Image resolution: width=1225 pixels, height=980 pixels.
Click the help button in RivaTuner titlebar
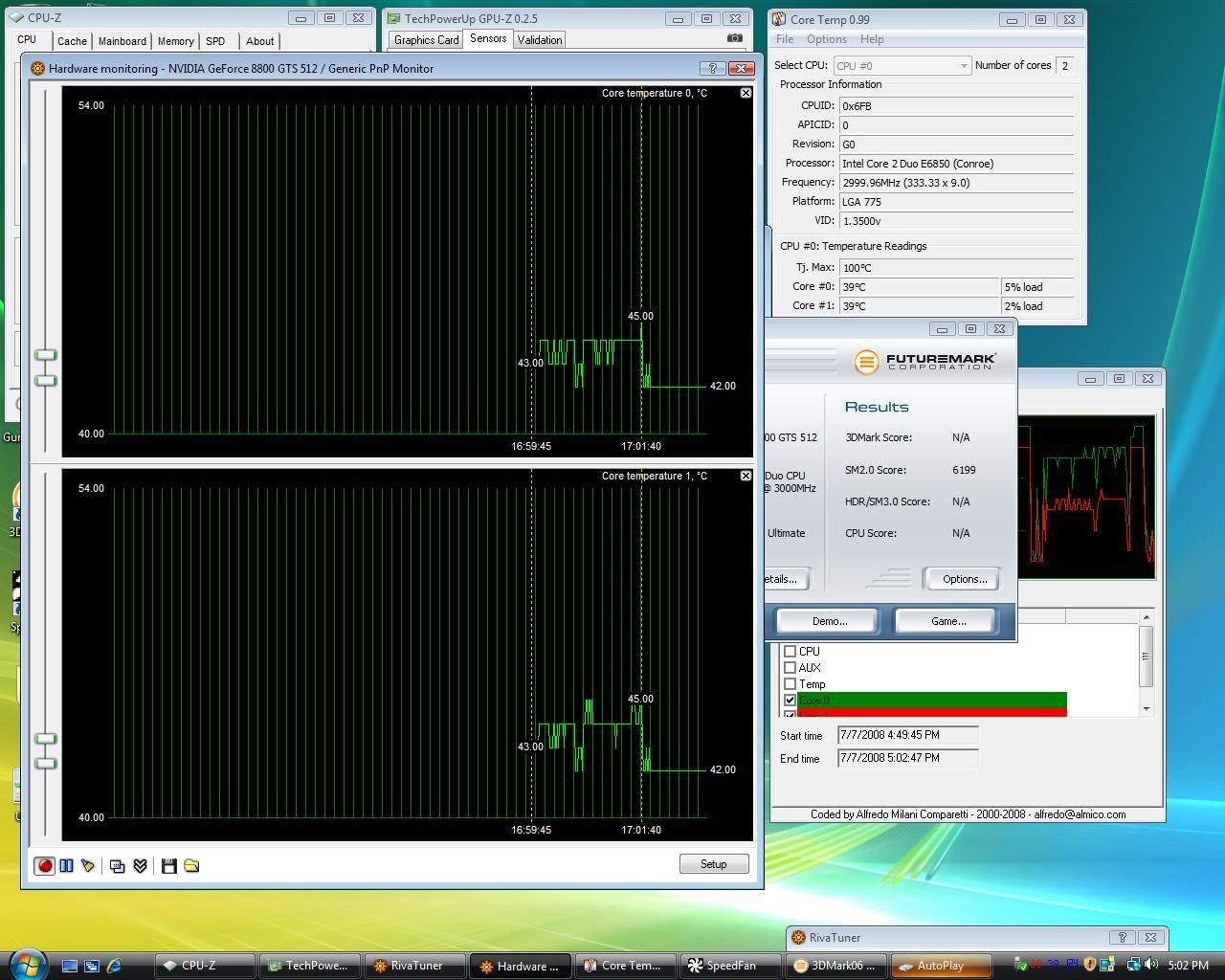[x=1122, y=937]
